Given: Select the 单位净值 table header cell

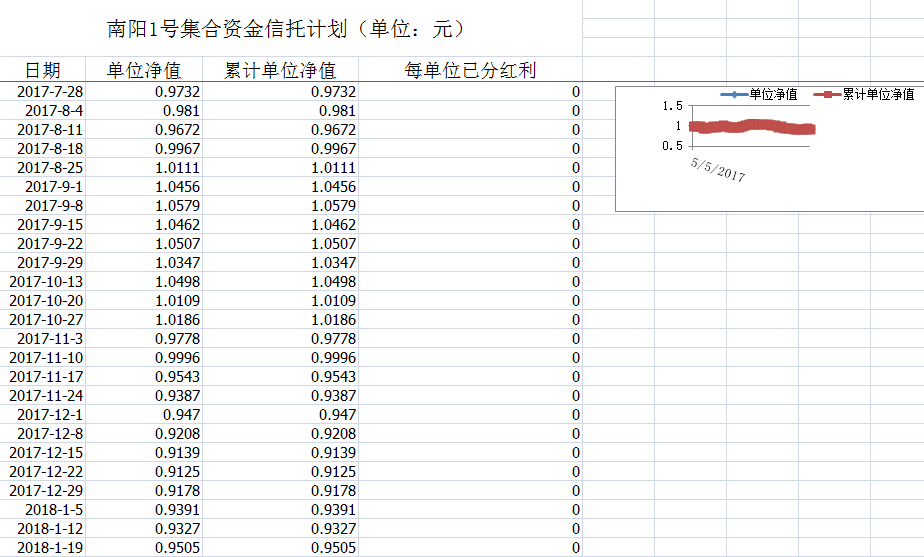Looking at the screenshot, I should pyautogui.click(x=144, y=70).
